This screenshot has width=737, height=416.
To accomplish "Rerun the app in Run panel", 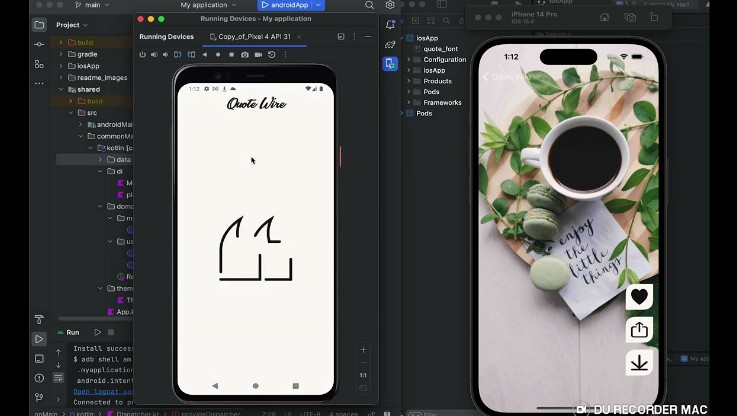I will (x=97, y=332).
